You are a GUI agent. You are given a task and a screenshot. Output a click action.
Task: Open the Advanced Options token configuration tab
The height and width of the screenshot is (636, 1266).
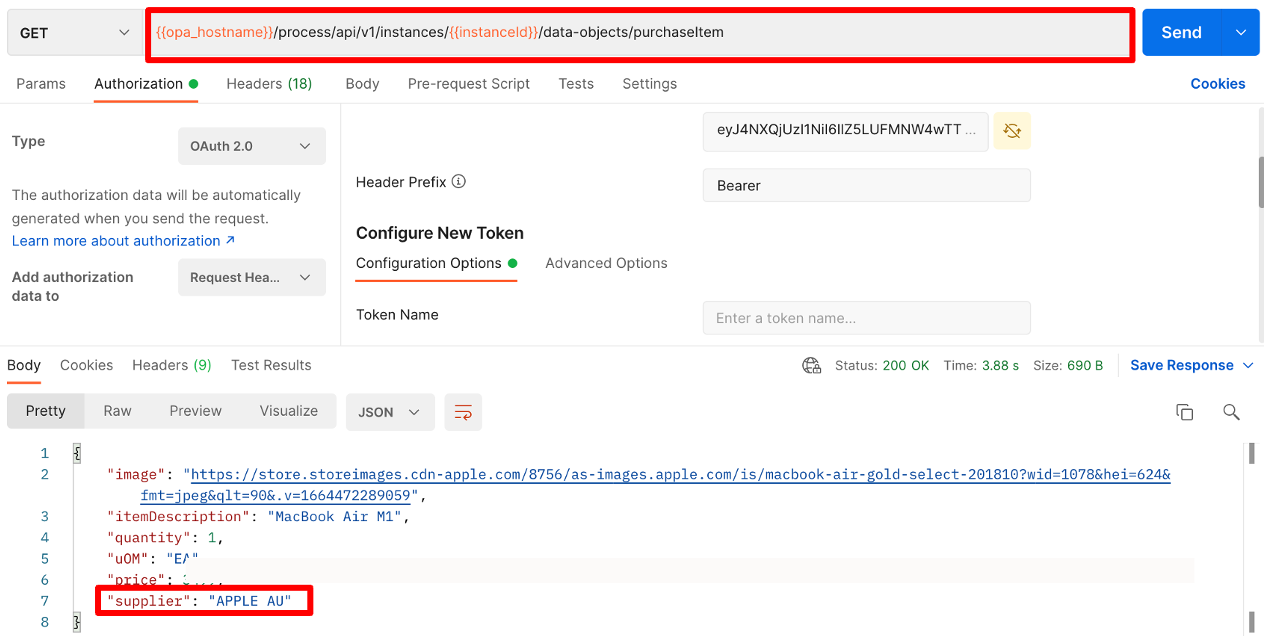pos(606,263)
